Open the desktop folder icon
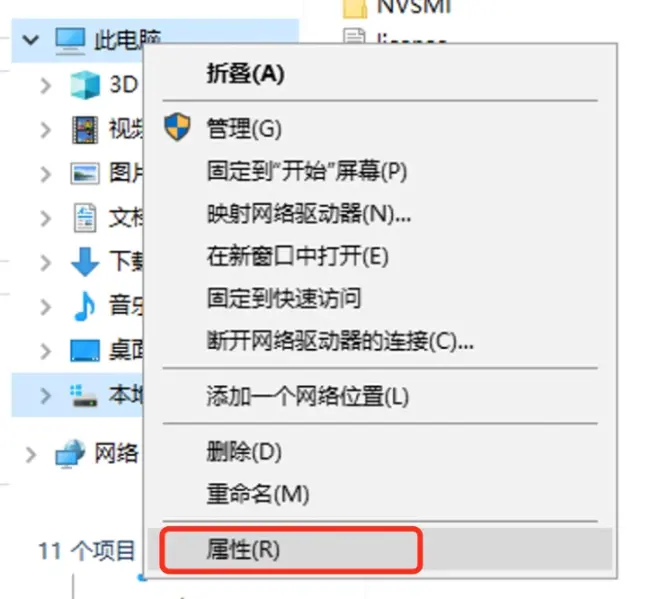The height and width of the screenshot is (599, 660). click(85, 350)
